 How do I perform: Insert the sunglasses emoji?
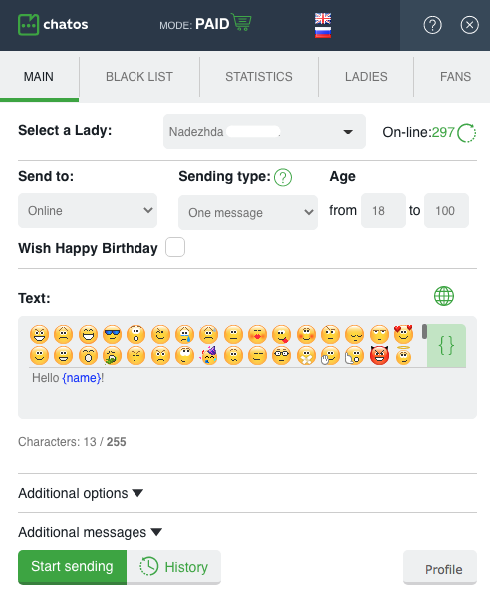tap(112, 334)
